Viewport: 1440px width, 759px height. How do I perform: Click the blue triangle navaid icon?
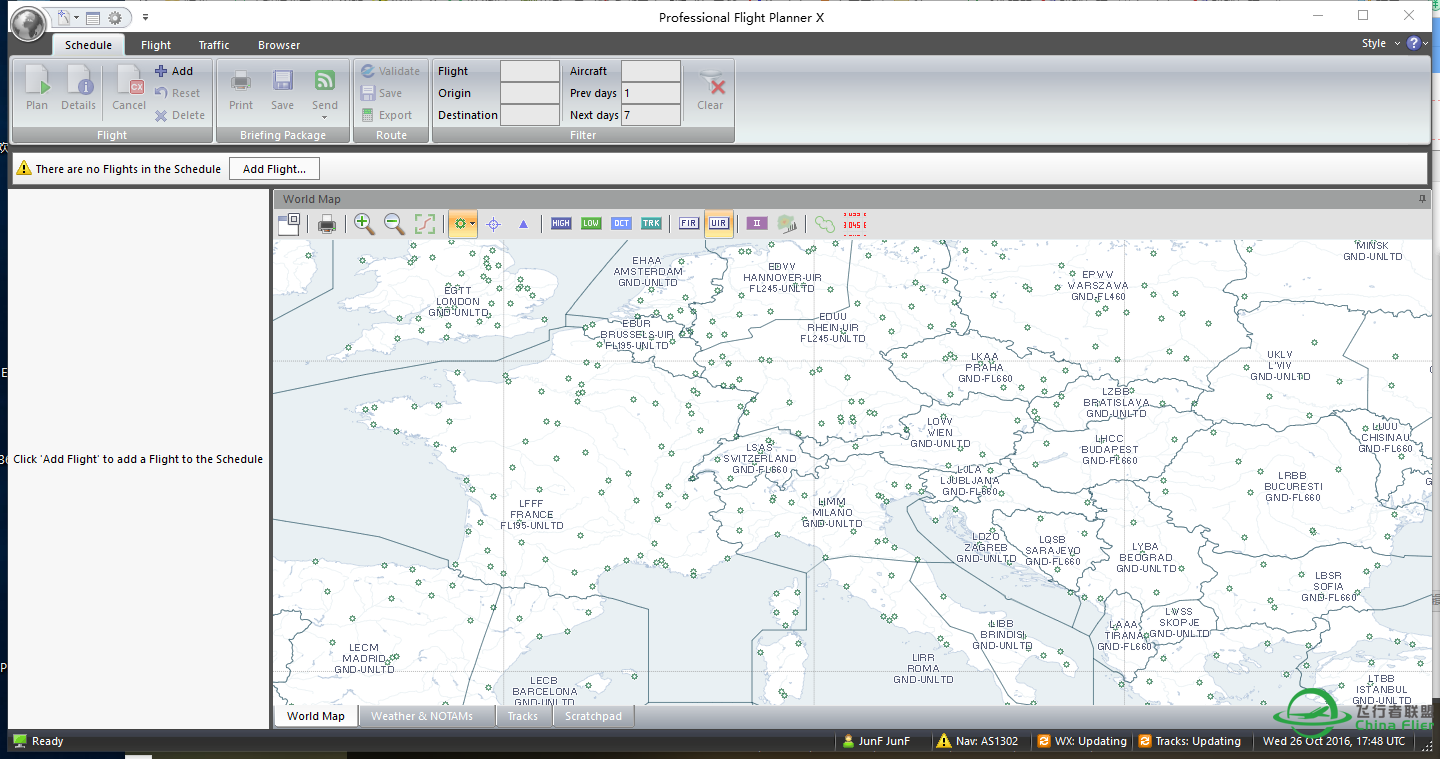pyautogui.click(x=523, y=224)
